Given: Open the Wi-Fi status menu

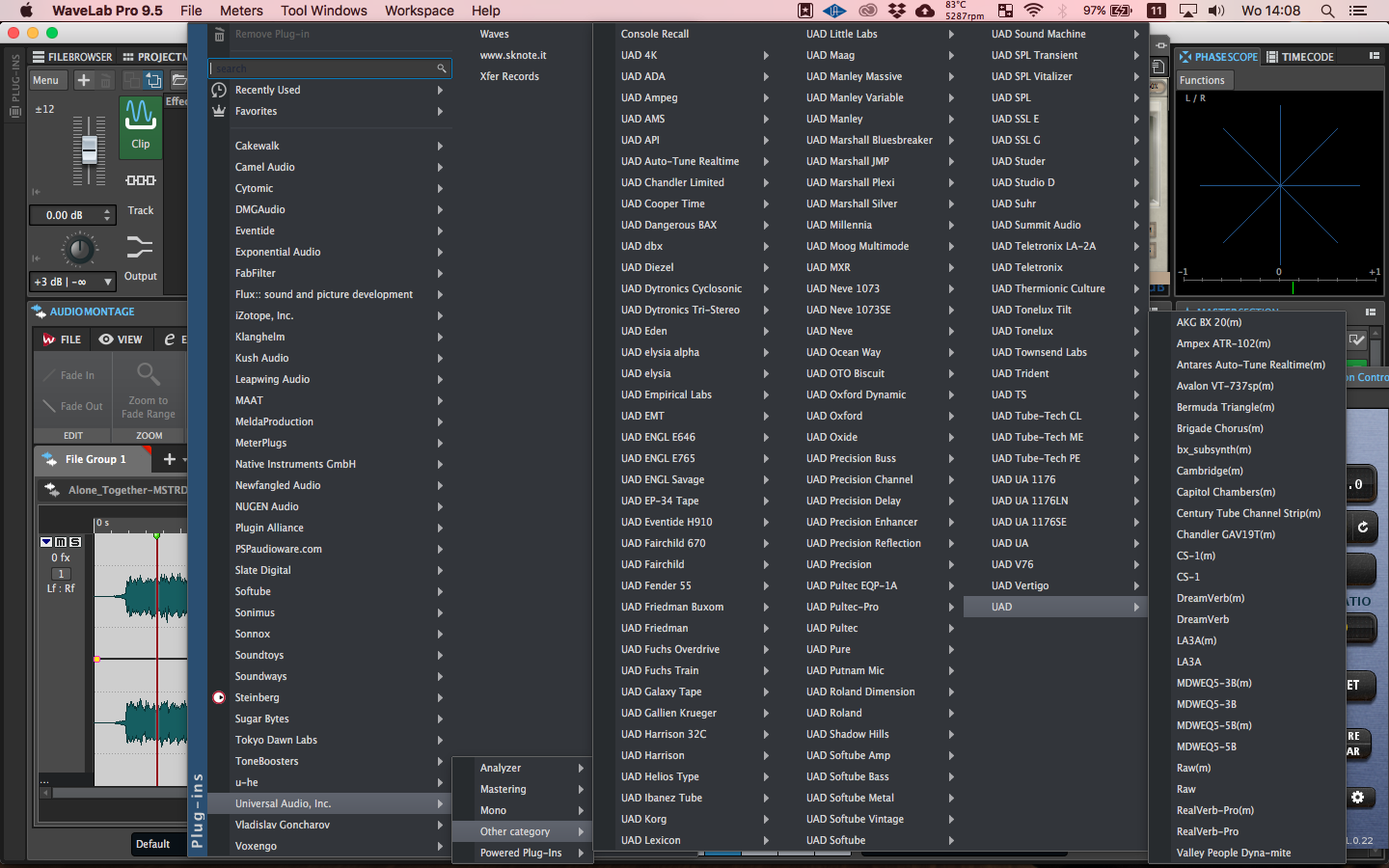Looking at the screenshot, I should click(1033, 11).
